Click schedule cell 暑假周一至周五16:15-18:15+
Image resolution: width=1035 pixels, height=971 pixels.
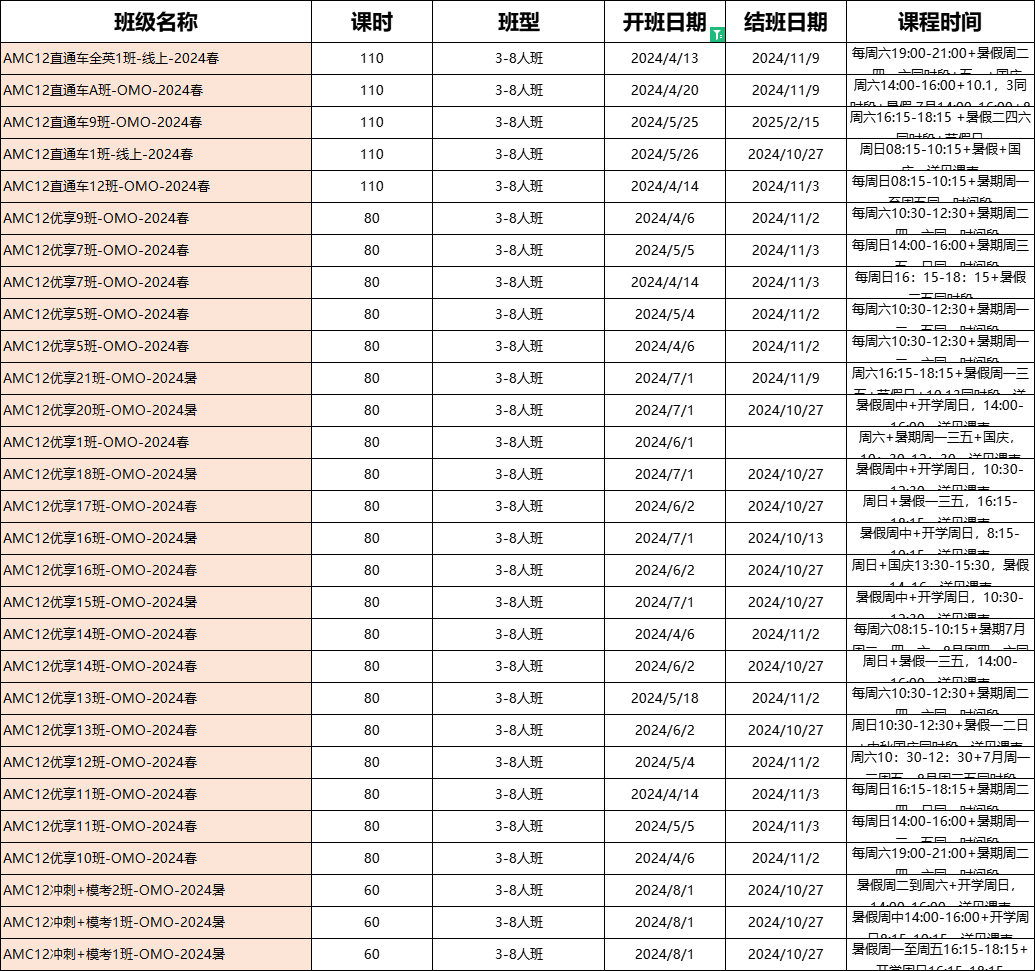pyautogui.click(x=940, y=954)
